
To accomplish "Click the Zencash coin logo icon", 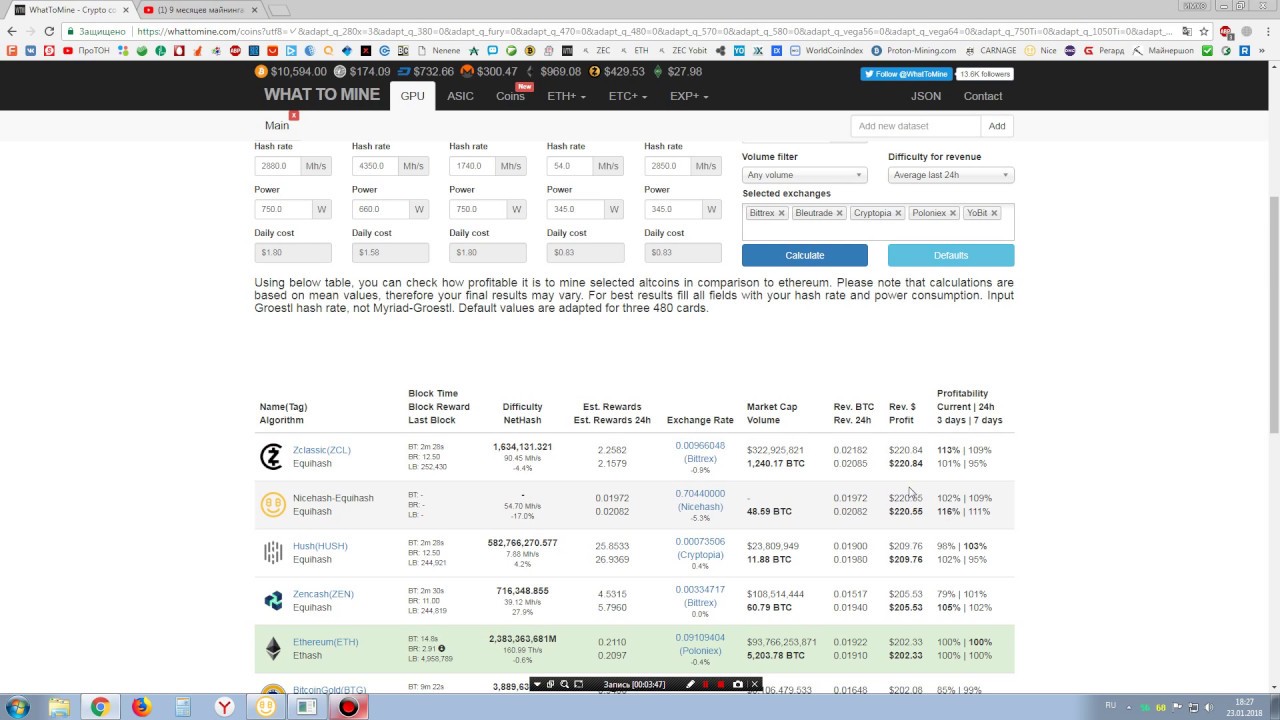I will pos(272,601).
